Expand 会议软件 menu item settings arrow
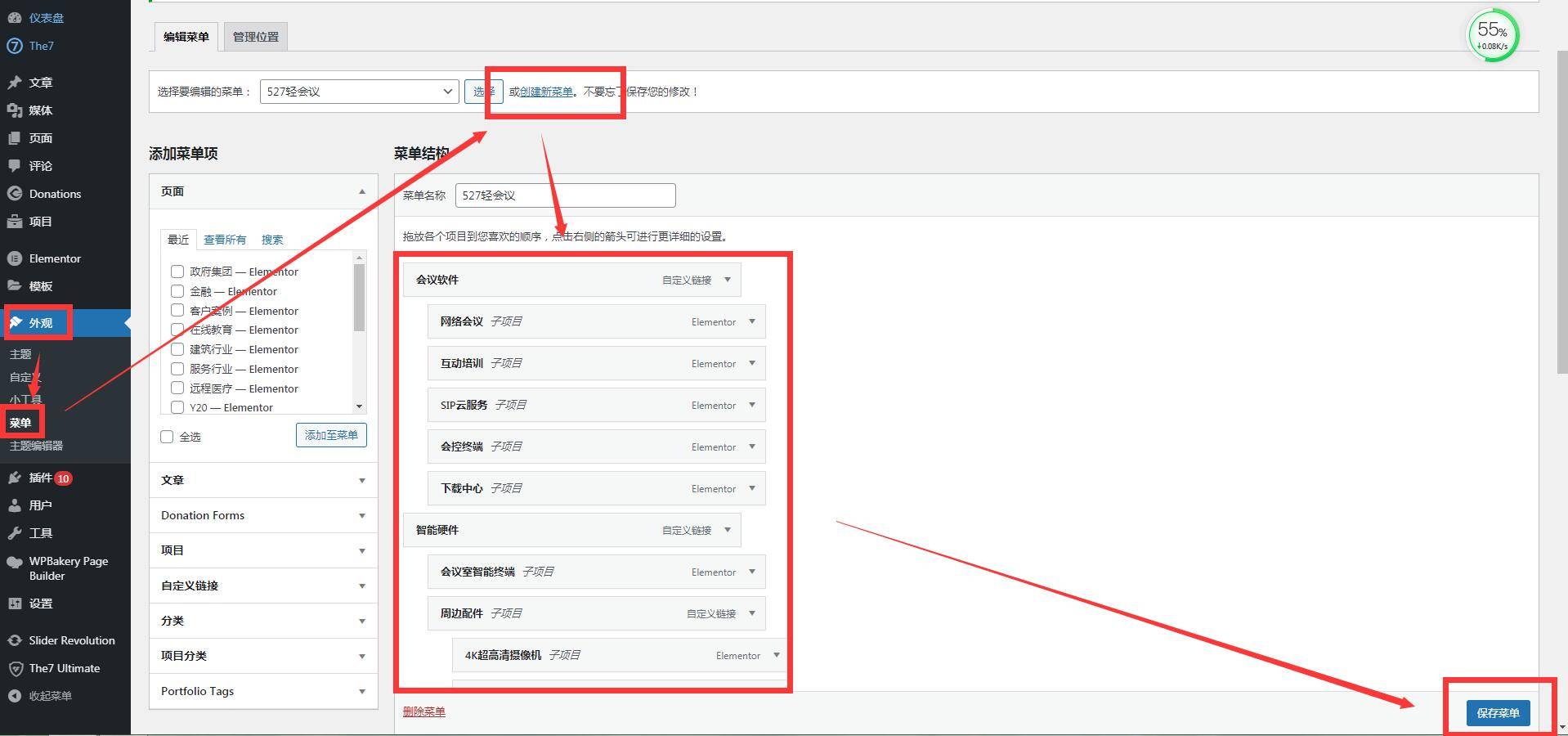 pos(728,280)
